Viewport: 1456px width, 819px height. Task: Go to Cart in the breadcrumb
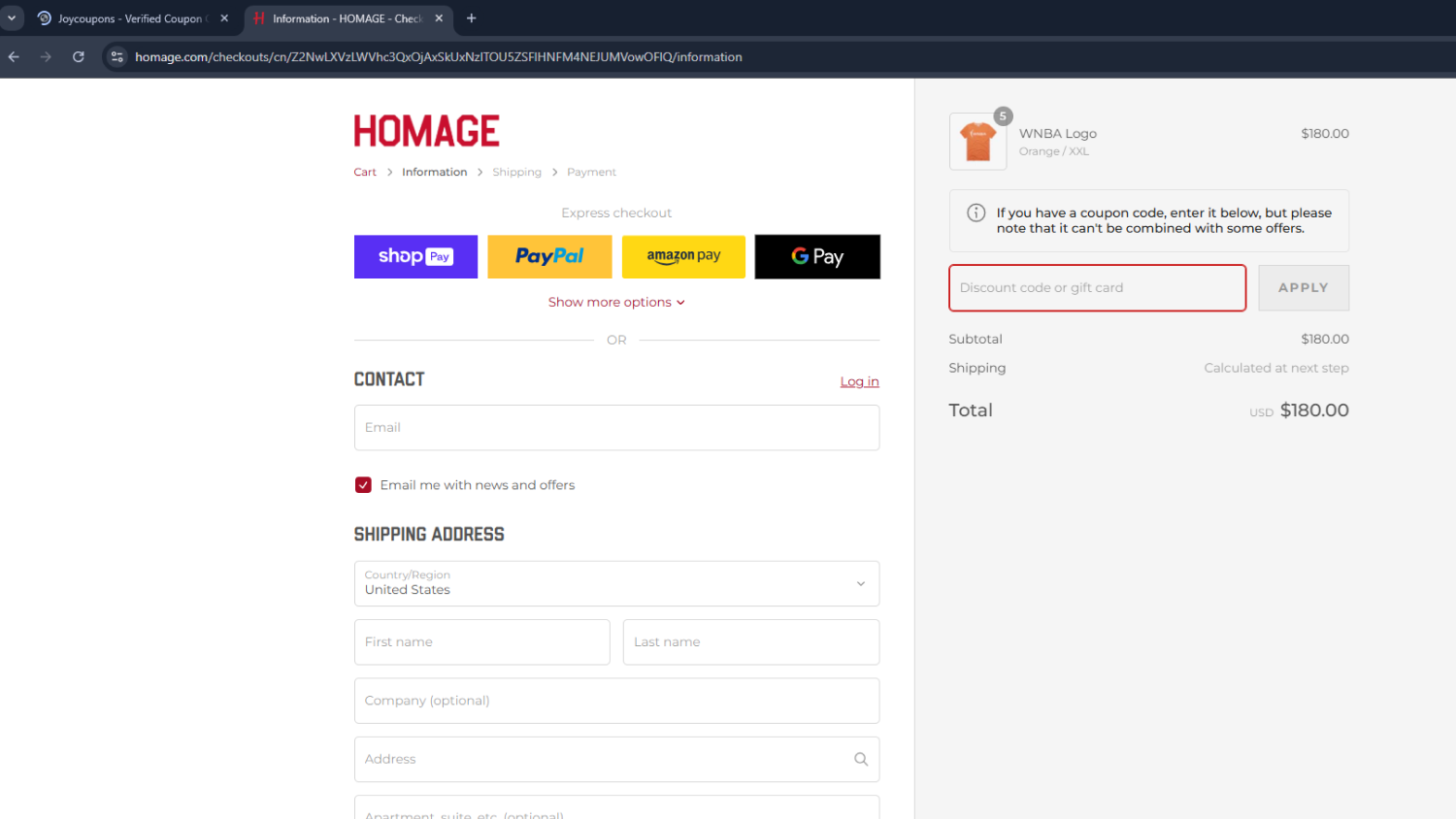click(x=365, y=173)
